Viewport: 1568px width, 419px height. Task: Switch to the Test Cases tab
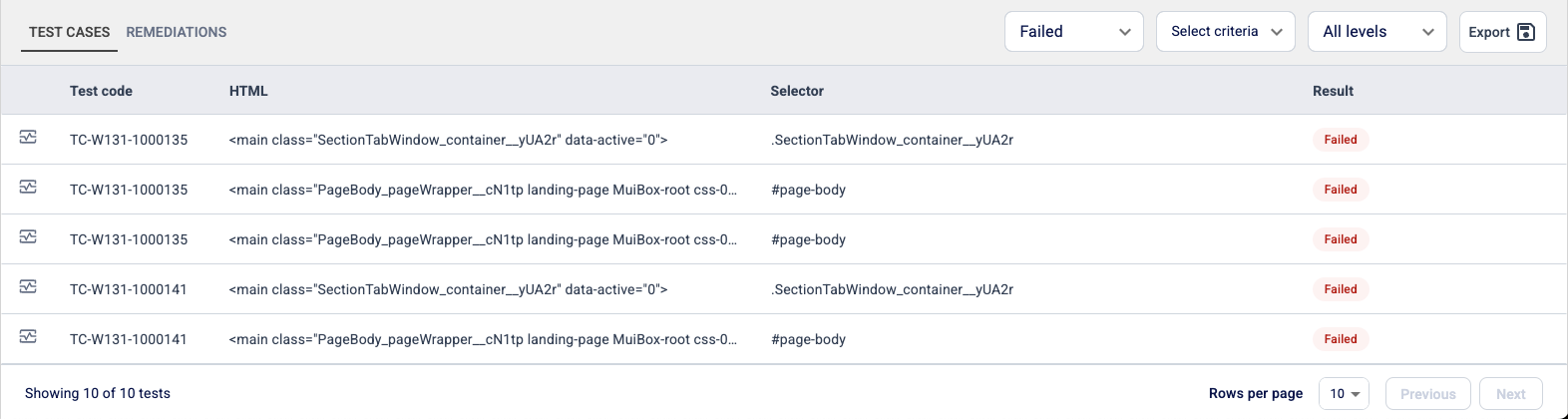pos(70,32)
